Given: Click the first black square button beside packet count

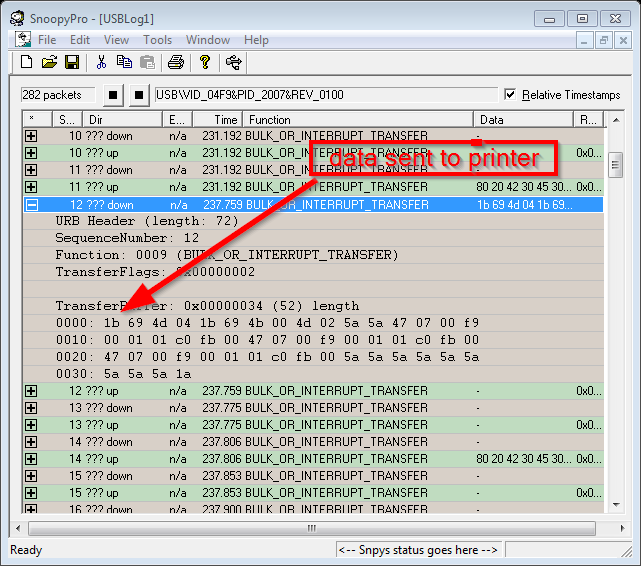Looking at the screenshot, I should 113,95.
